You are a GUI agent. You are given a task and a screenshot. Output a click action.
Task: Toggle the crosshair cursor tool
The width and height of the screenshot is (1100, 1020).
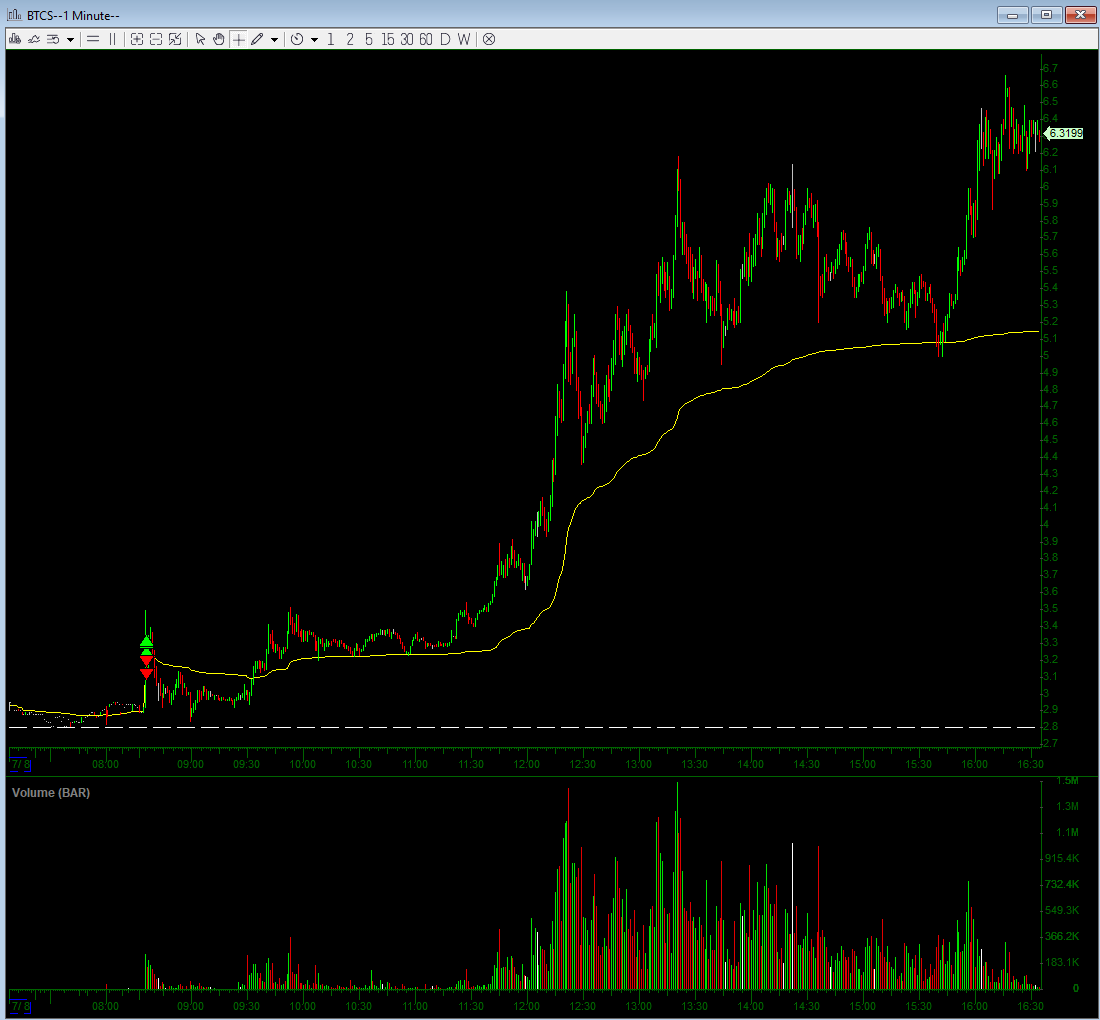(x=239, y=39)
